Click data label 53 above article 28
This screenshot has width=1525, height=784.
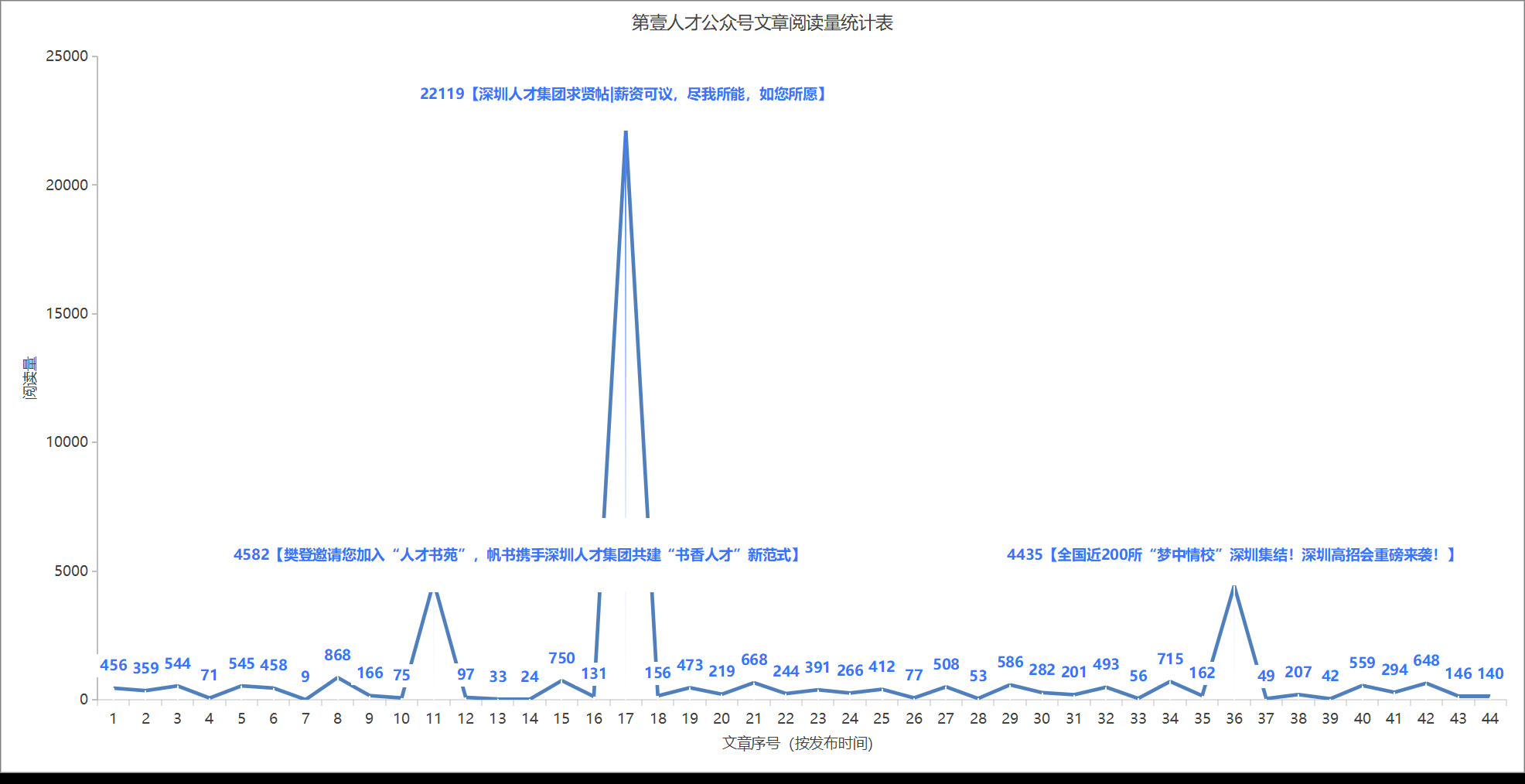click(x=978, y=676)
